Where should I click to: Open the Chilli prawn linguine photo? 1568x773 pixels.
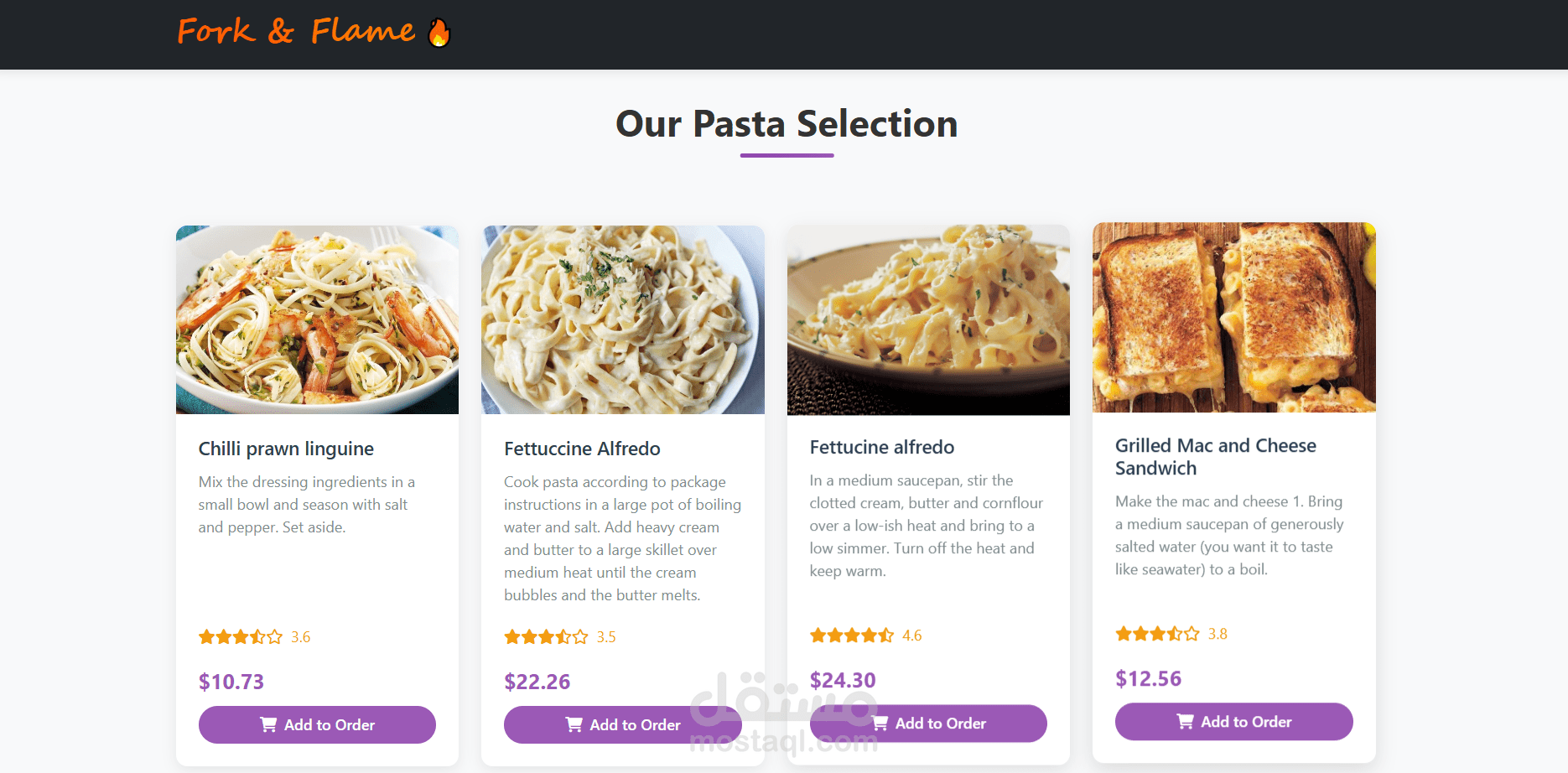click(x=317, y=319)
